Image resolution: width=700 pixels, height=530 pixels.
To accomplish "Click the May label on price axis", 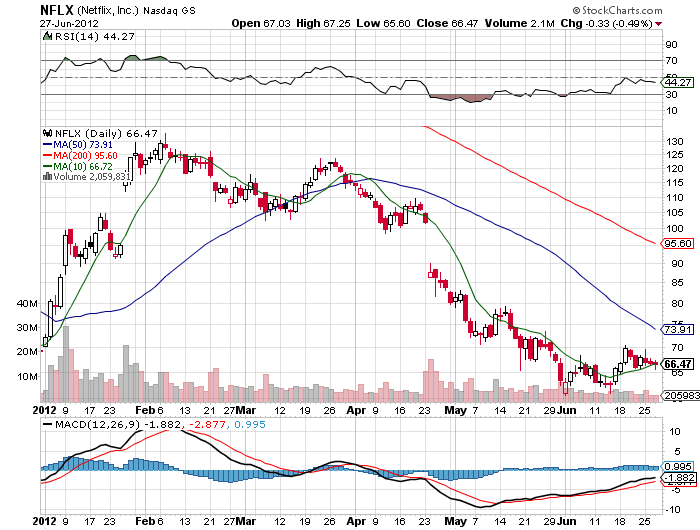I will [455, 410].
